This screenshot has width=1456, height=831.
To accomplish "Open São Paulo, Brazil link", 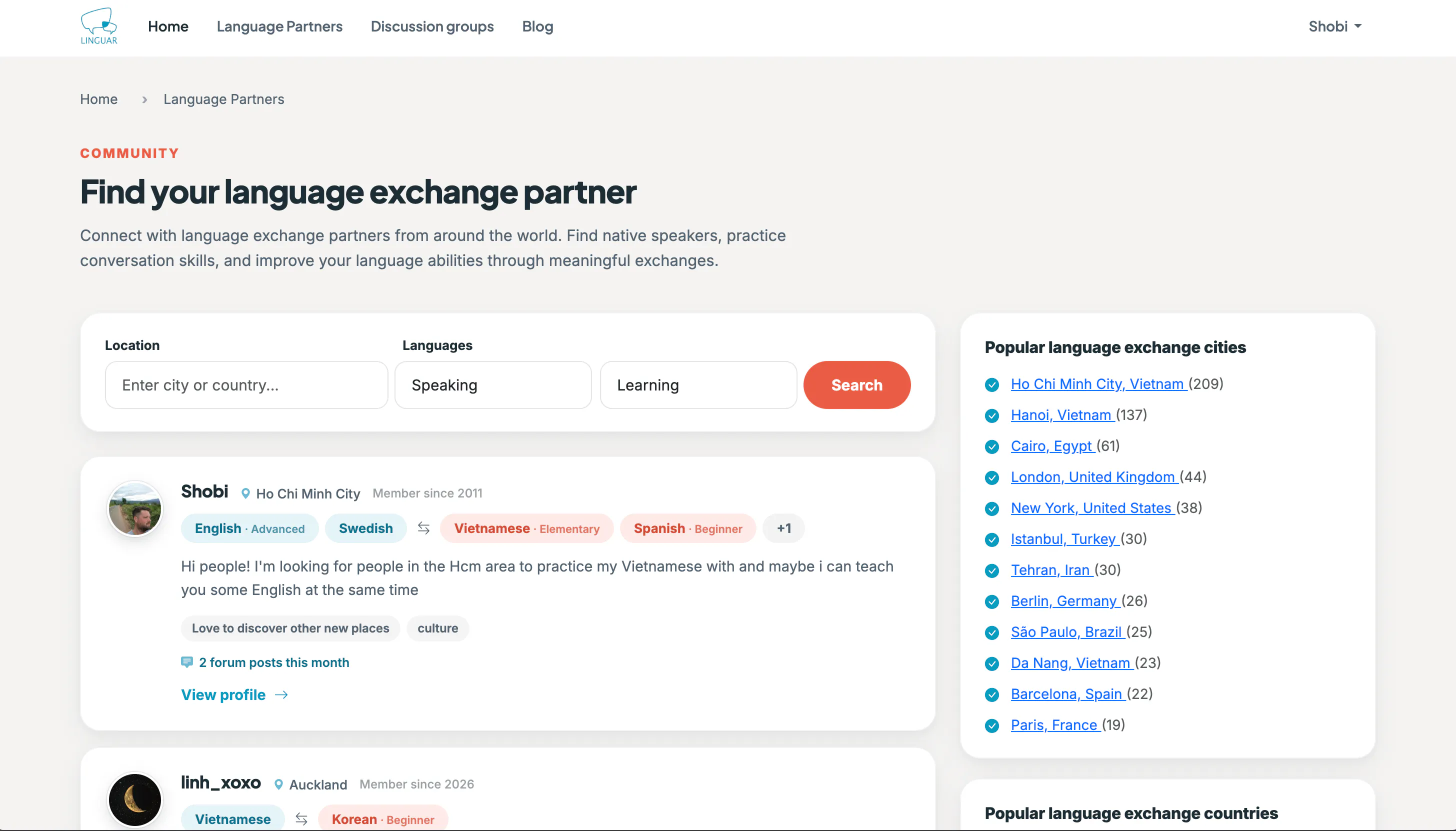I will point(1067,632).
